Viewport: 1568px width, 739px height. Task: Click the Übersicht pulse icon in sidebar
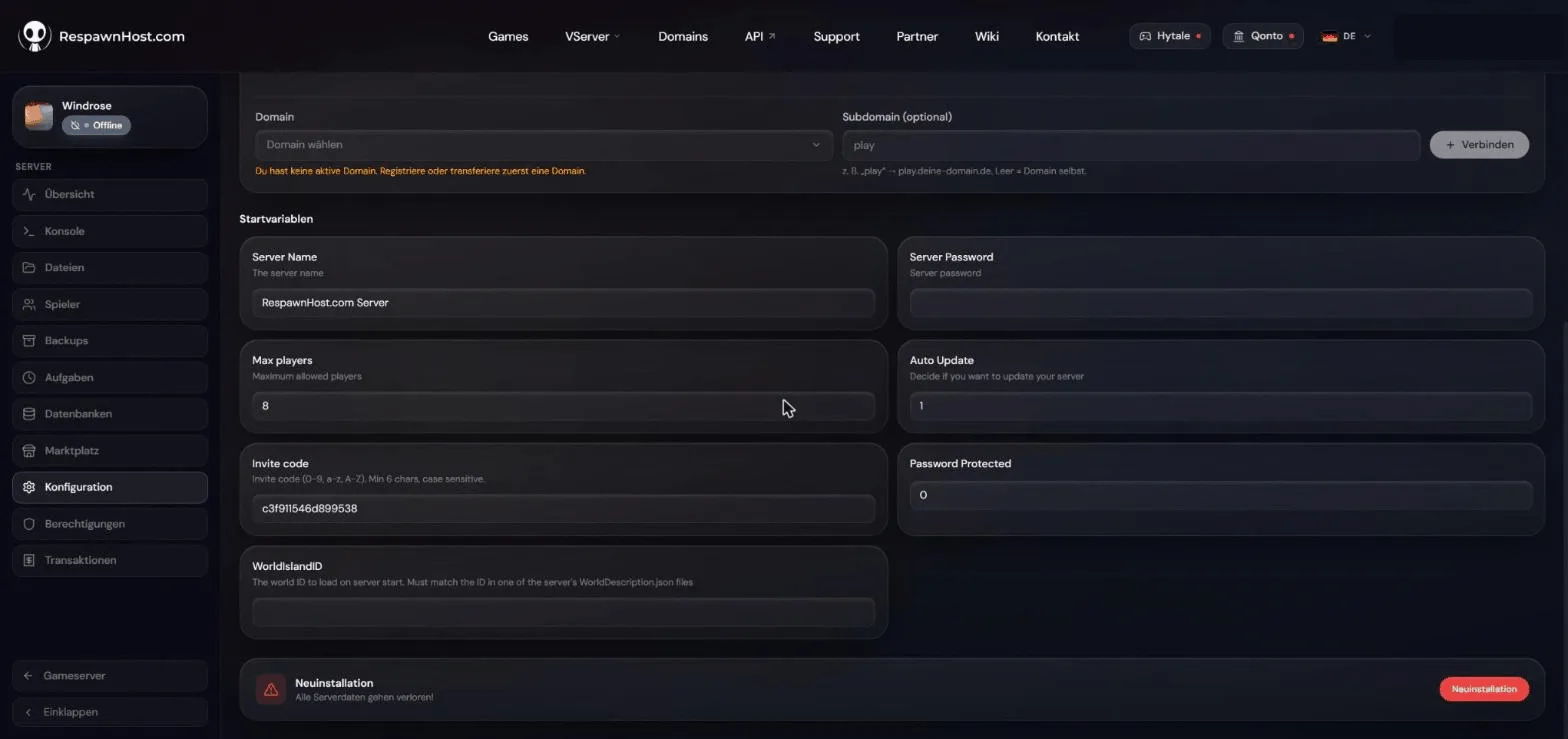pyautogui.click(x=29, y=194)
